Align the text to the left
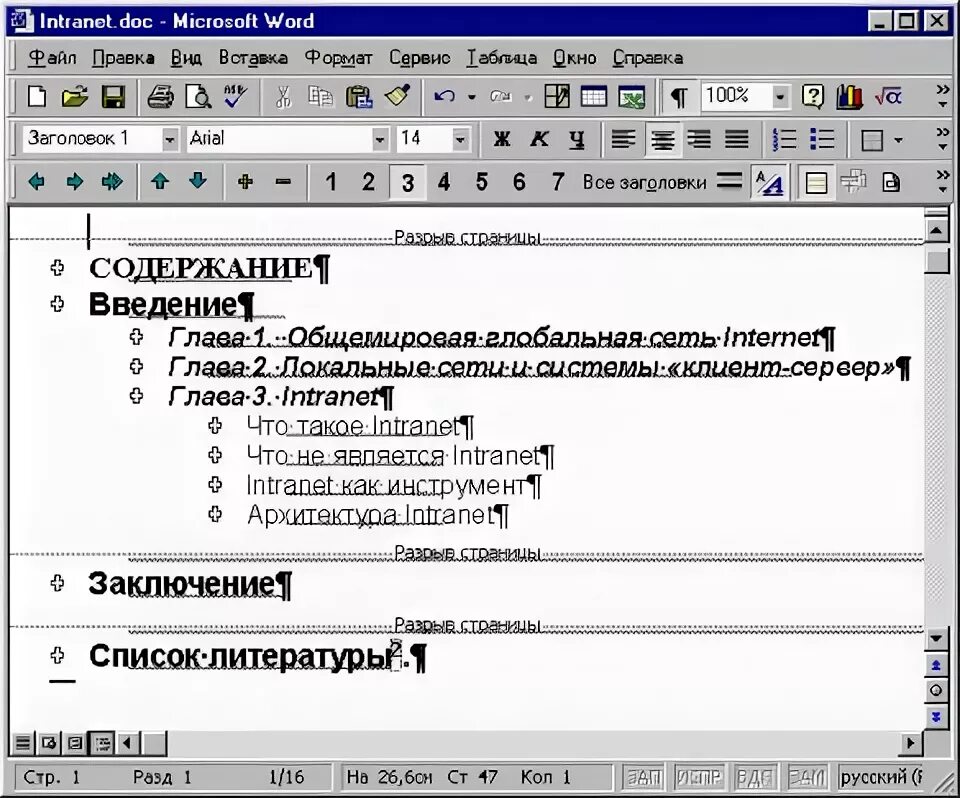Screen dimensions: 960x798 (x=624, y=140)
